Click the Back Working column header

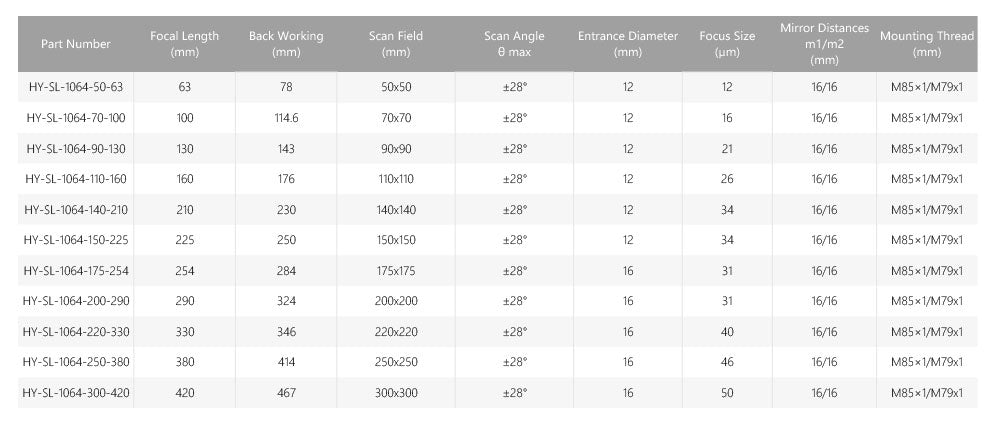(x=286, y=44)
